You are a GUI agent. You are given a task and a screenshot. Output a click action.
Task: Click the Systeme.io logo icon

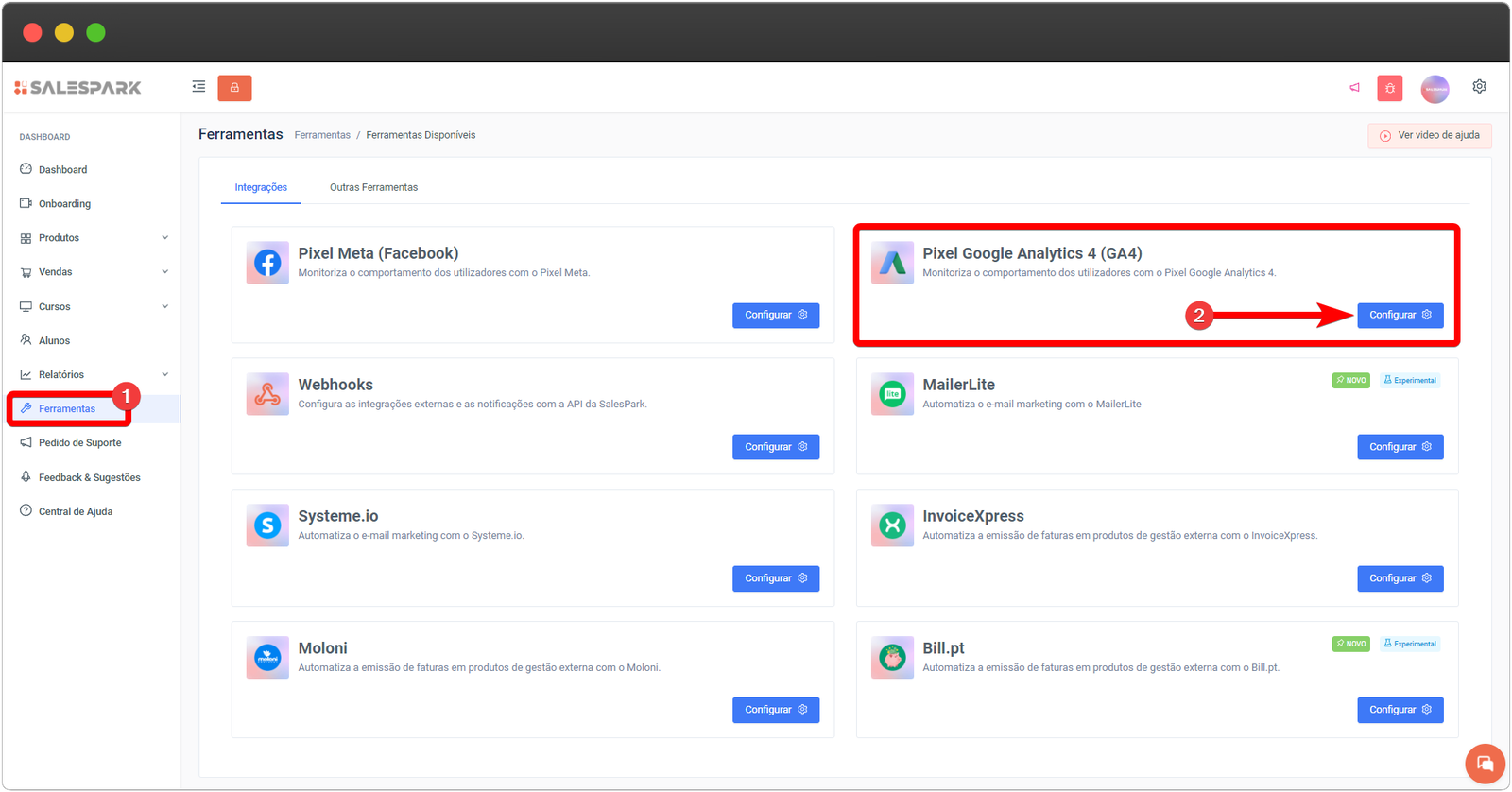(267, 525)
